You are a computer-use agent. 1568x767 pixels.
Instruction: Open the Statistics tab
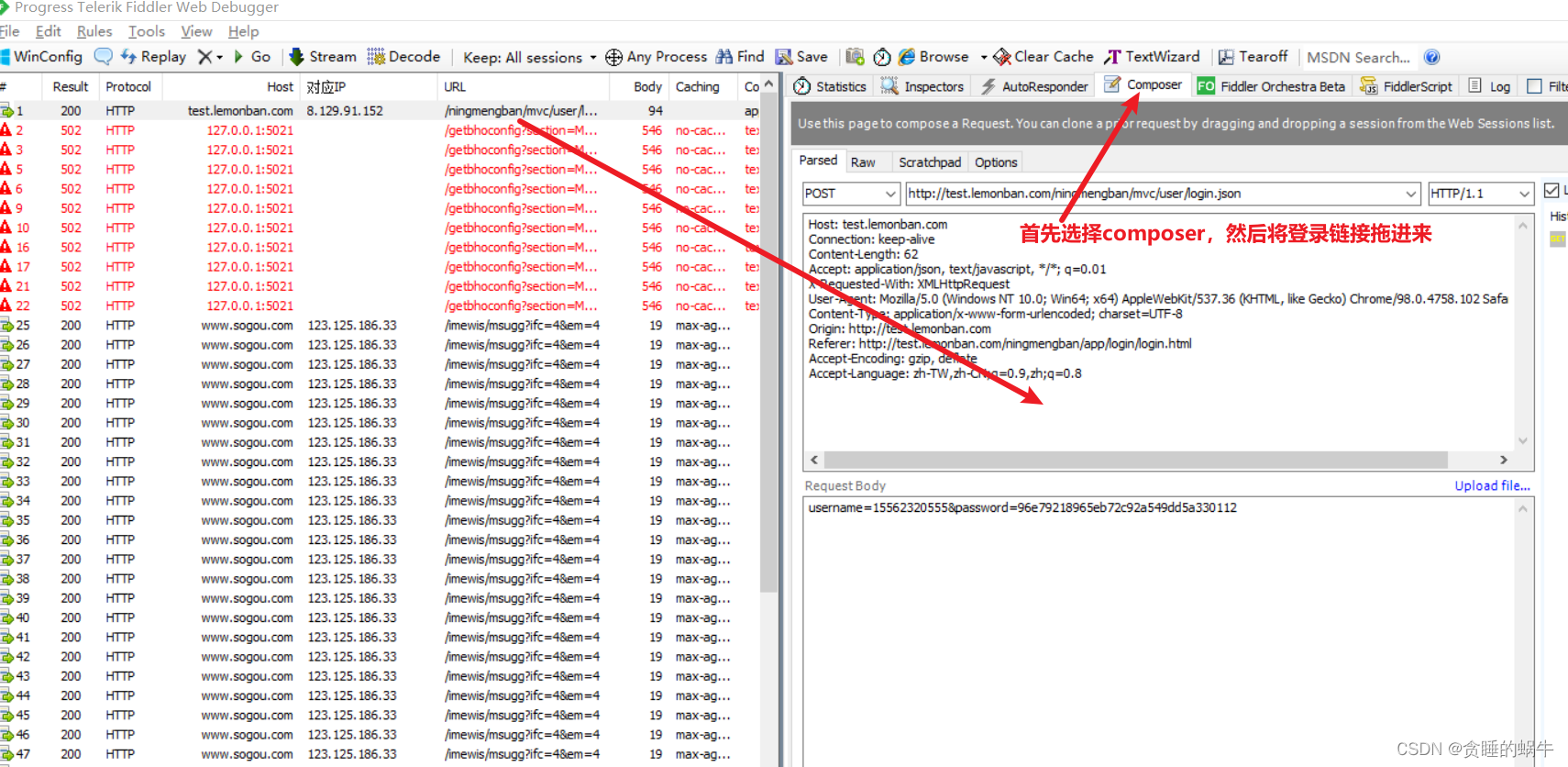click(x=830, y=86)
